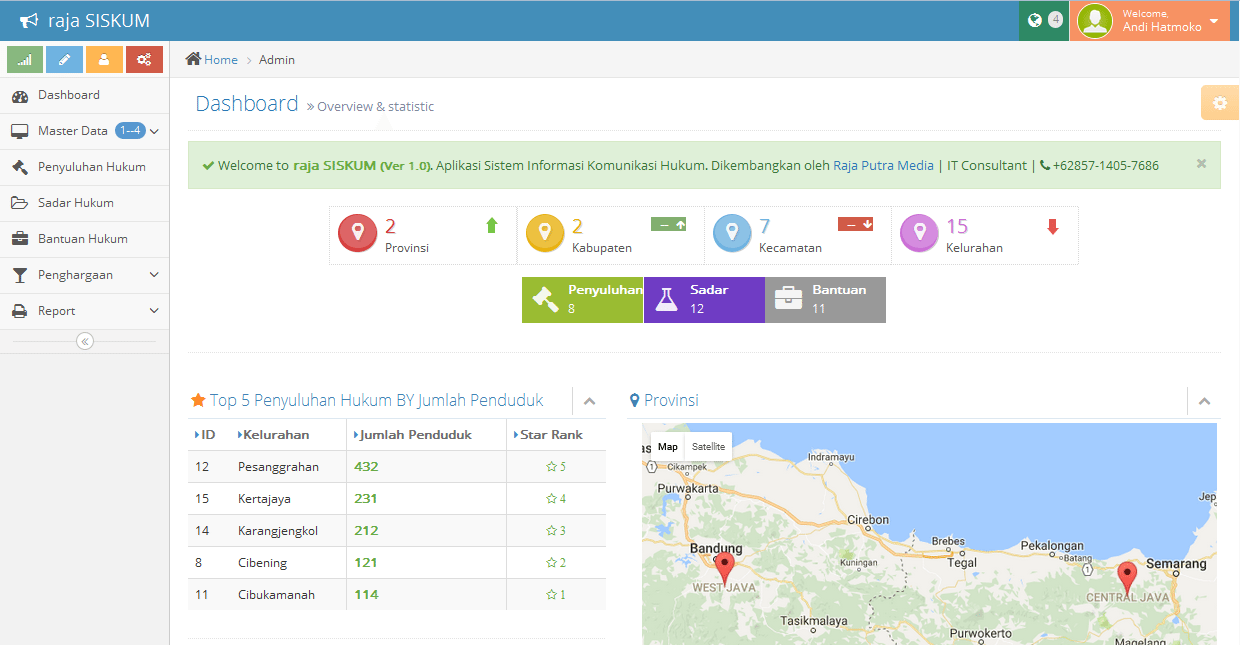Switch map to Satellite view

[708, 447]
